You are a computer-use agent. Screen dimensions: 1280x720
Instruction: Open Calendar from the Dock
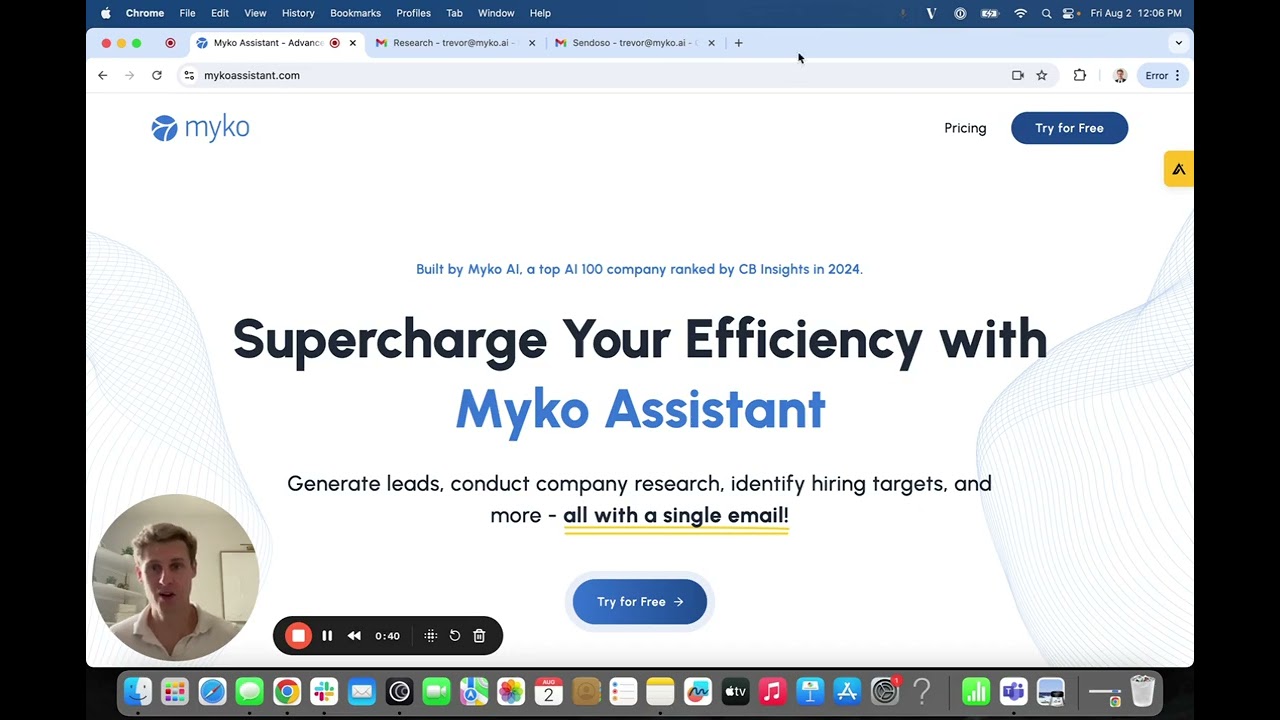tap(548, 692)
